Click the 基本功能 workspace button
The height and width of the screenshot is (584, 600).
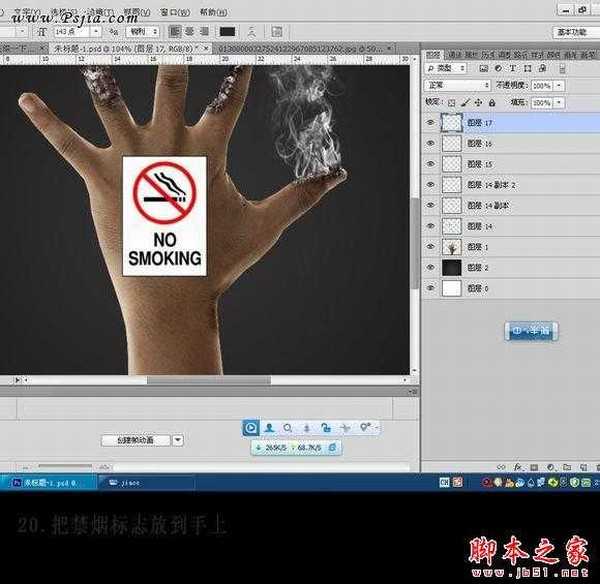coord(574,32)
